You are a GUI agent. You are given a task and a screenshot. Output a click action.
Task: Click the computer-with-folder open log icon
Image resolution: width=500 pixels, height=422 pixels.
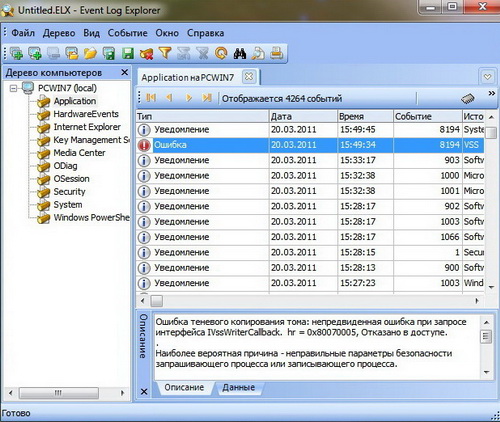[x=72, y=53]
